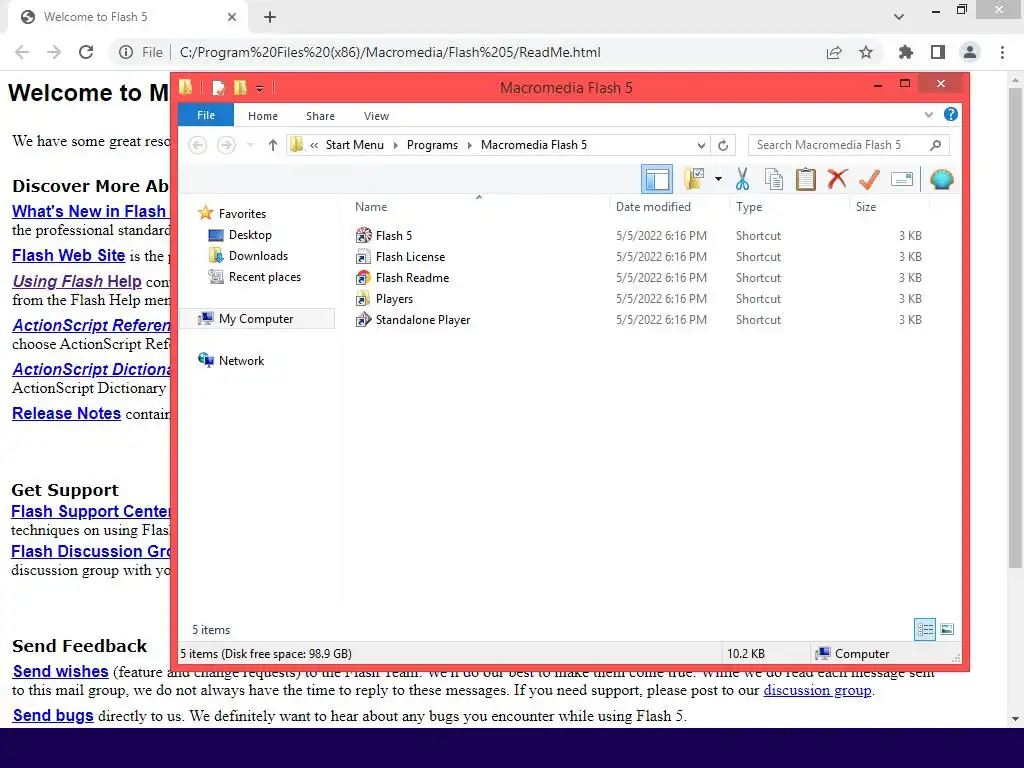Click the Explorer help question mark icon

(951, 114)
